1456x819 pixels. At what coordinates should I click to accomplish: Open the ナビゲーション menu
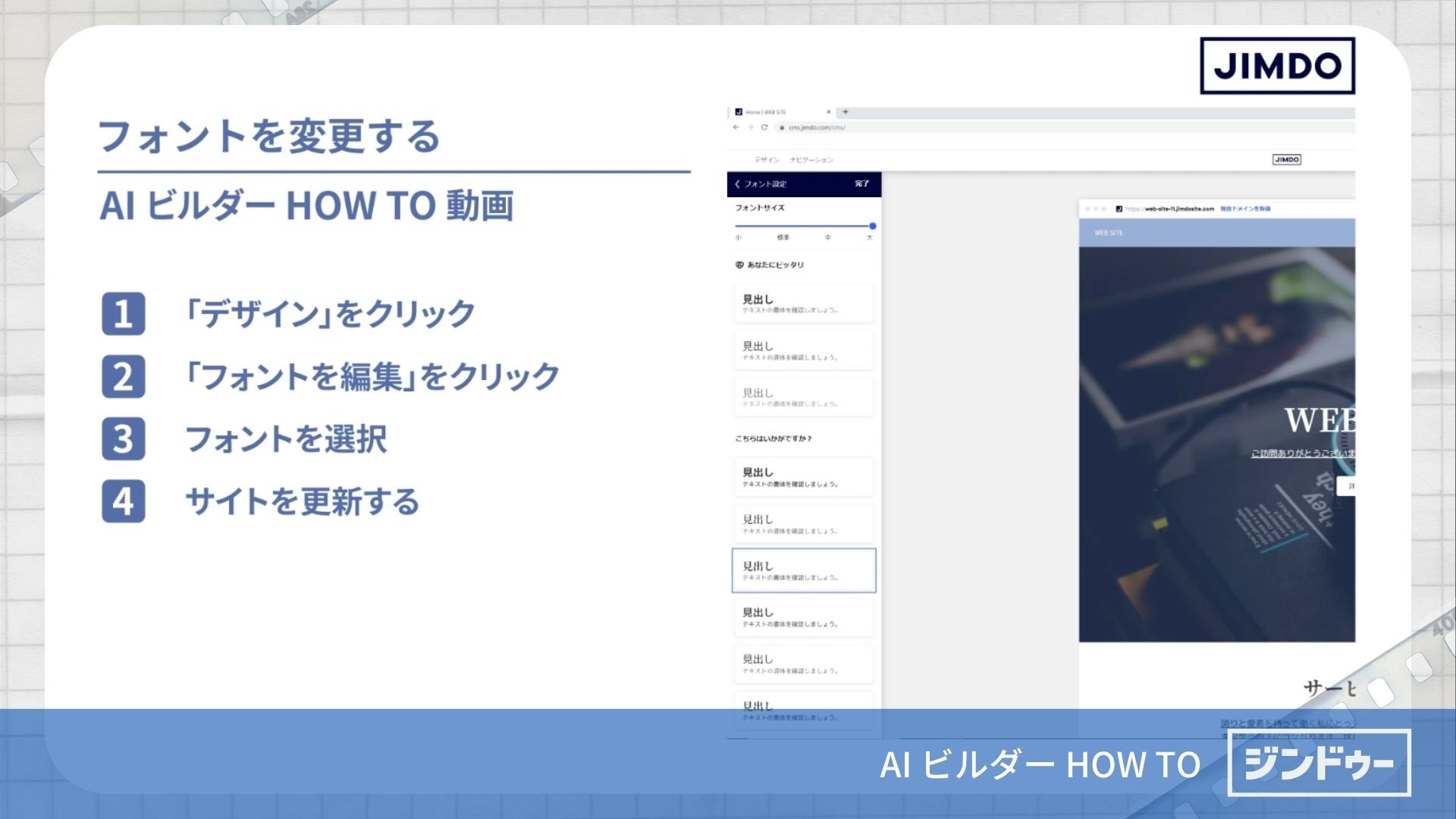(x=811, y=160)
